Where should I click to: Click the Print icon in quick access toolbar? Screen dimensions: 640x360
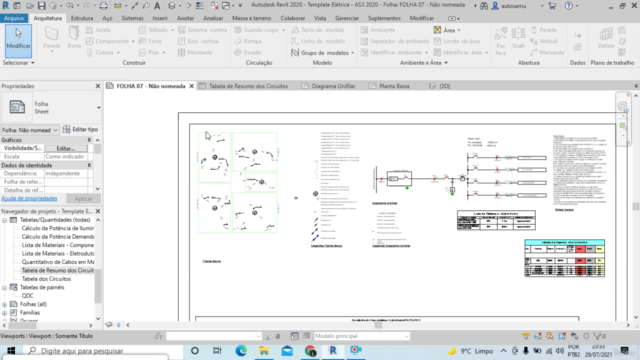coord(104,6)
